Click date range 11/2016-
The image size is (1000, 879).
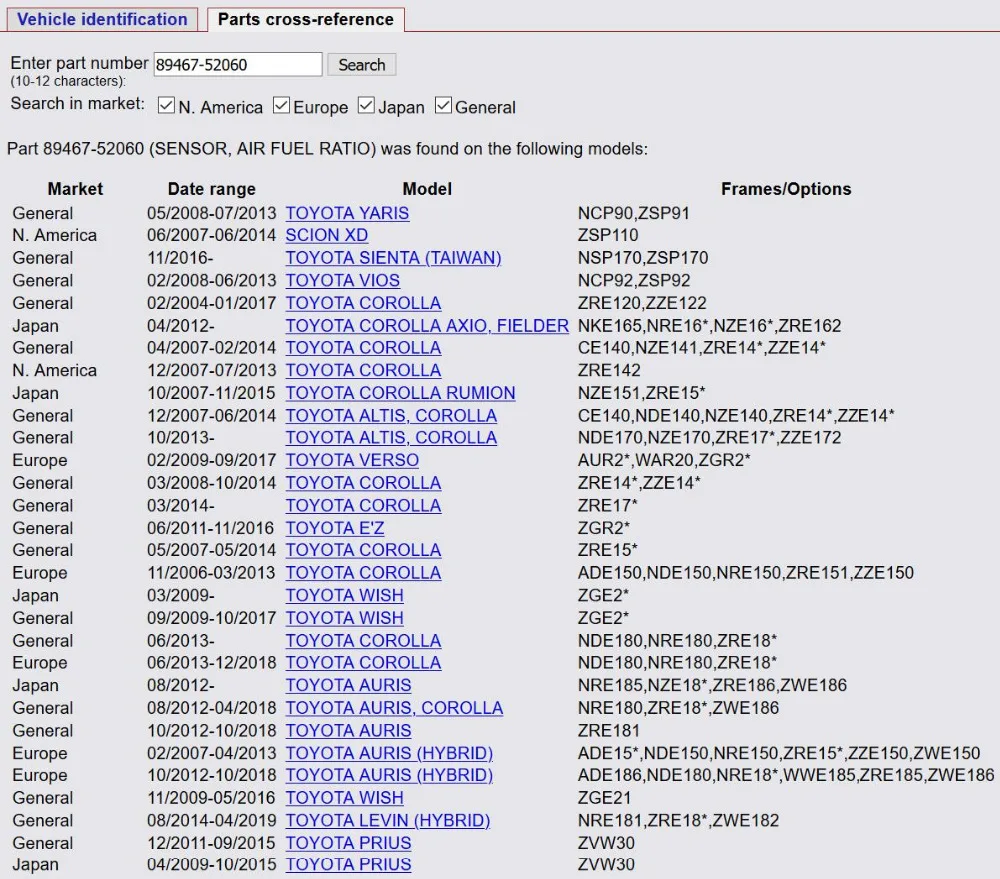click(x=180, y=258)
